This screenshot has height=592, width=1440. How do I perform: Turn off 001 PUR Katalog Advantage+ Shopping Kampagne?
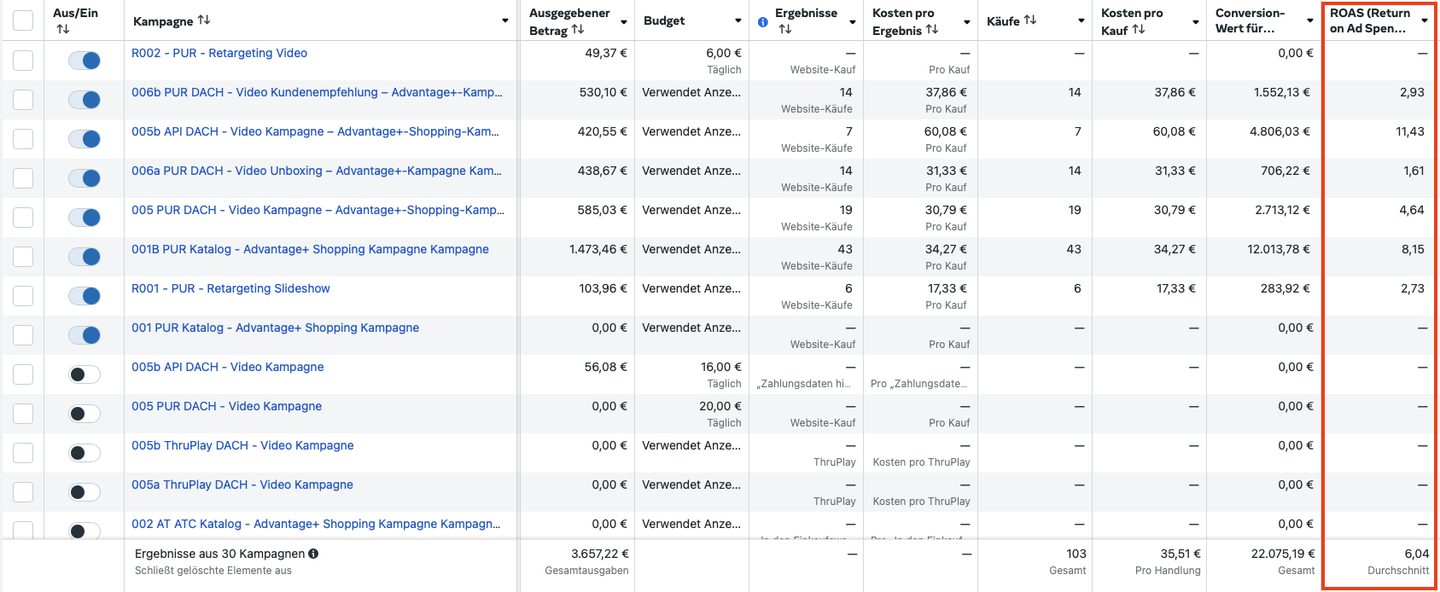(x=85, y=335)
